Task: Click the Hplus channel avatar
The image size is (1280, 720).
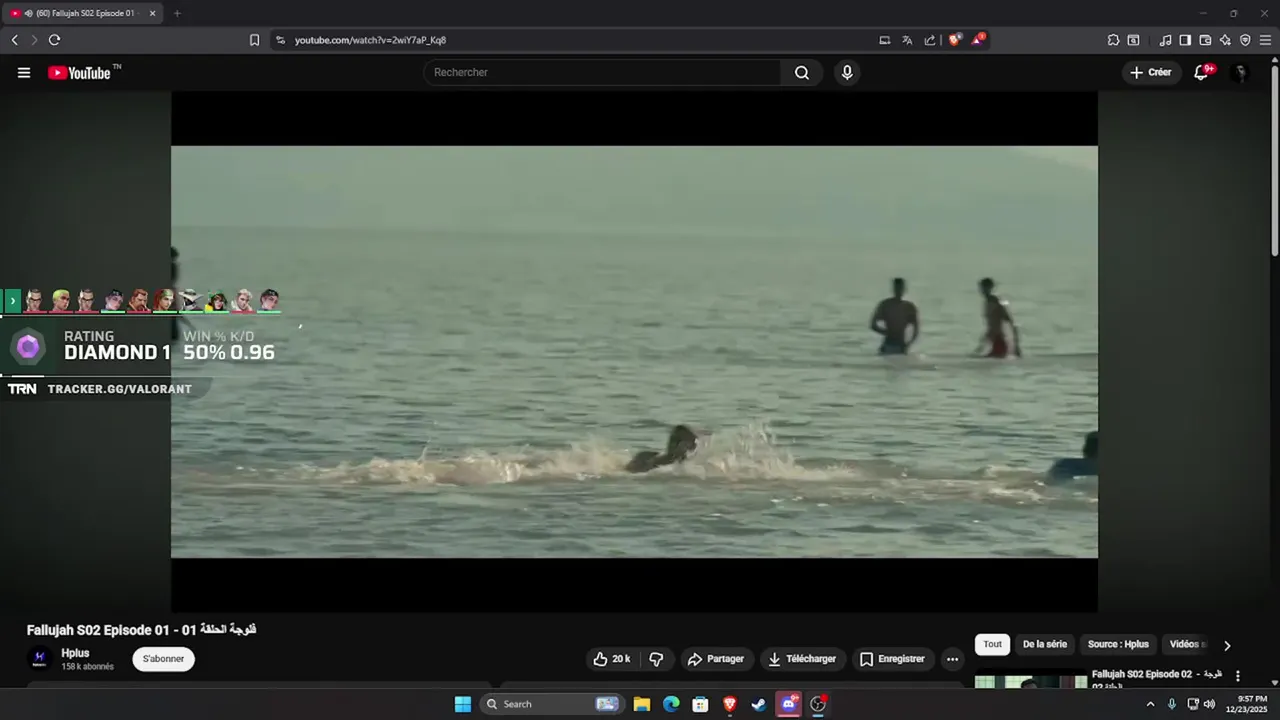Action: tap(40, 658)
